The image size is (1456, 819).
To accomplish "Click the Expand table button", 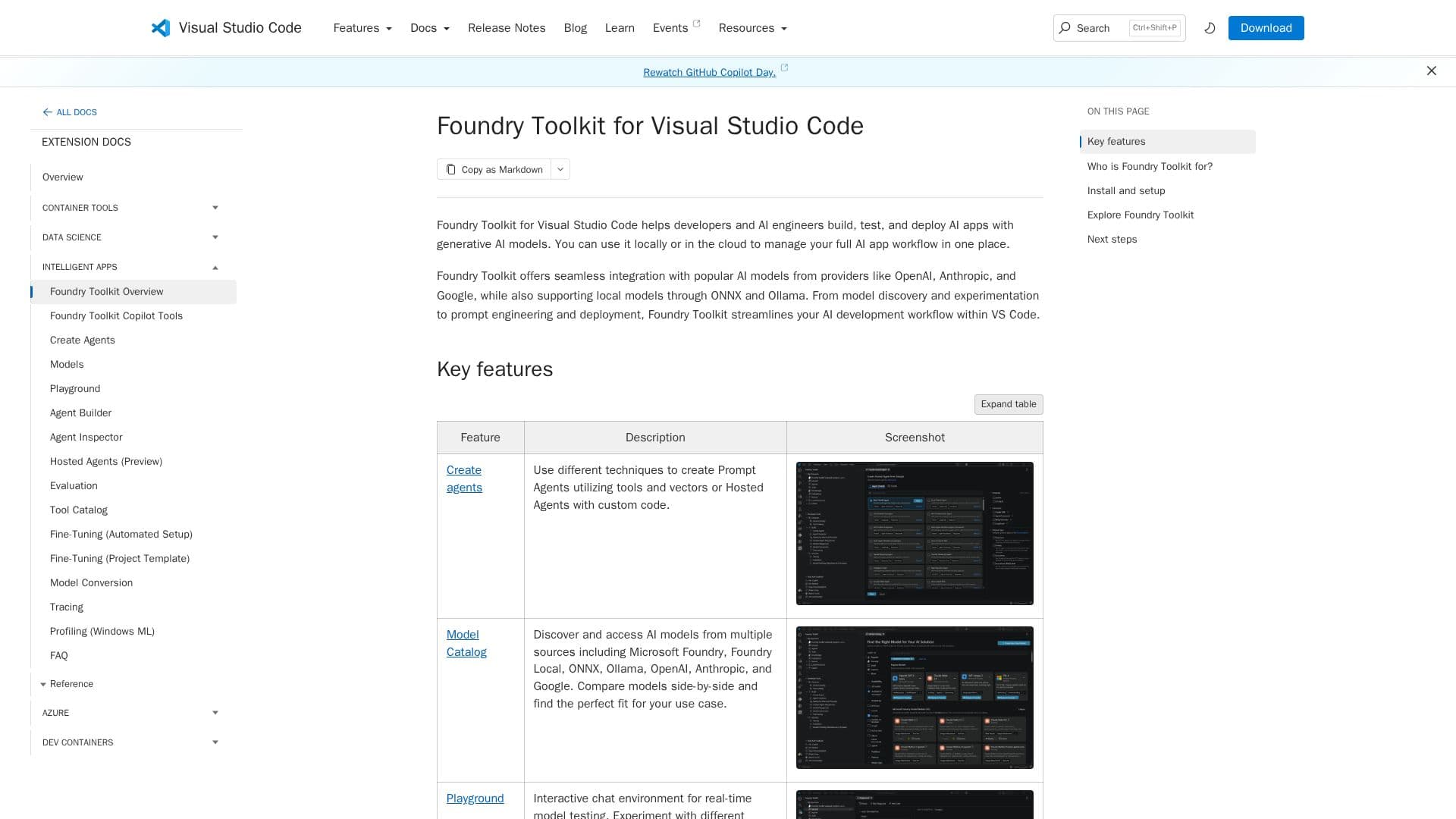I will (x=1009, y=404).
